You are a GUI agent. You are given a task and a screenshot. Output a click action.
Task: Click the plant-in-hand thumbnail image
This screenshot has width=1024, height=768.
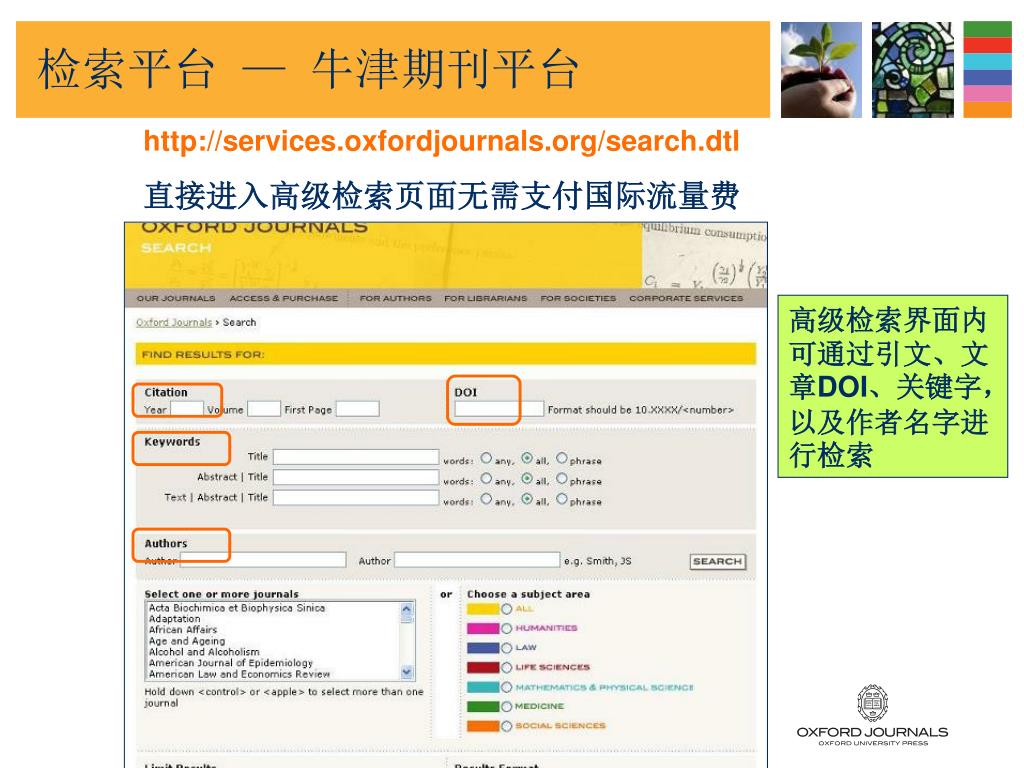(x=821, y=70)
